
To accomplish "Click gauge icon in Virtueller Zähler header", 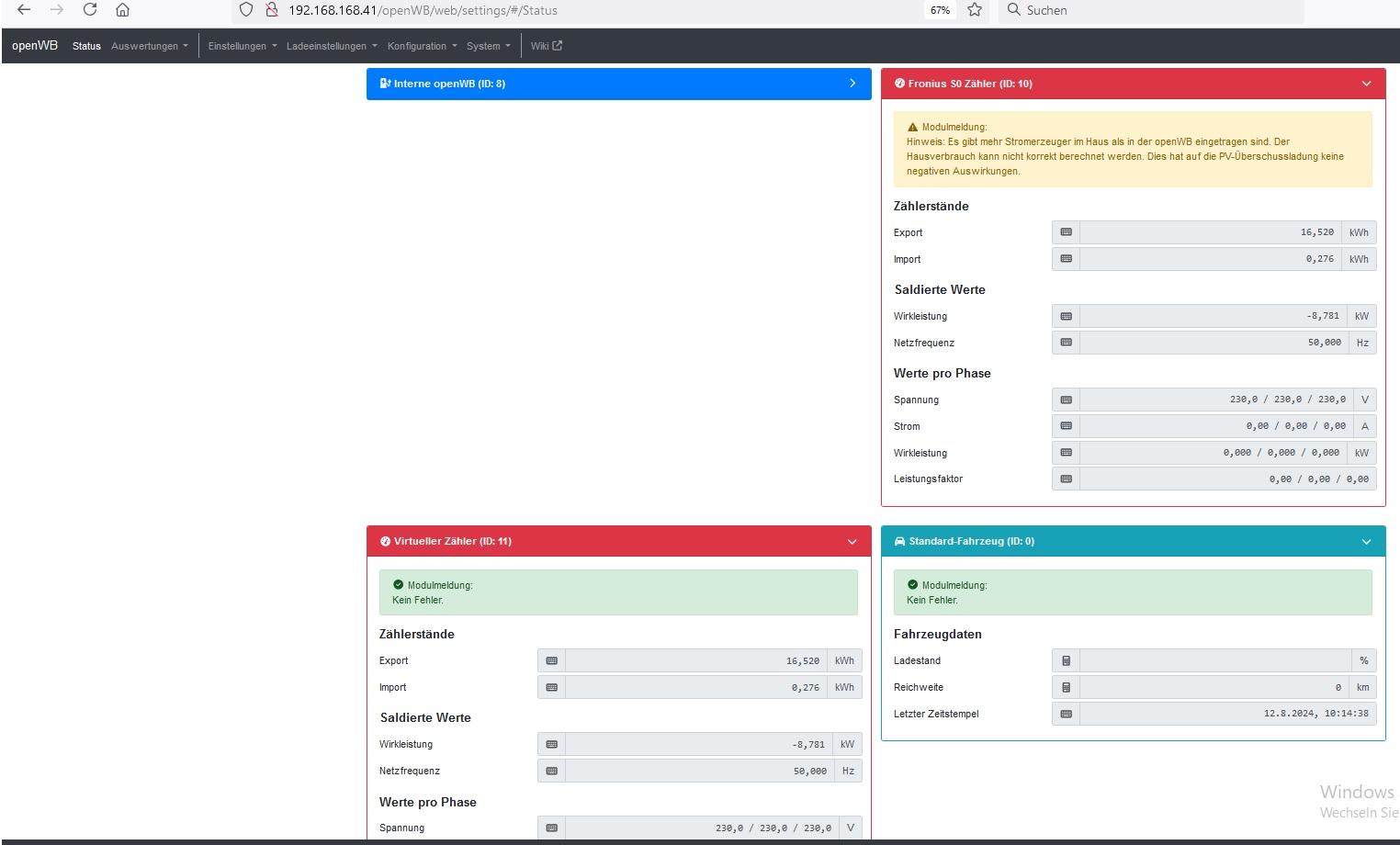I will (x=385, y=542).
